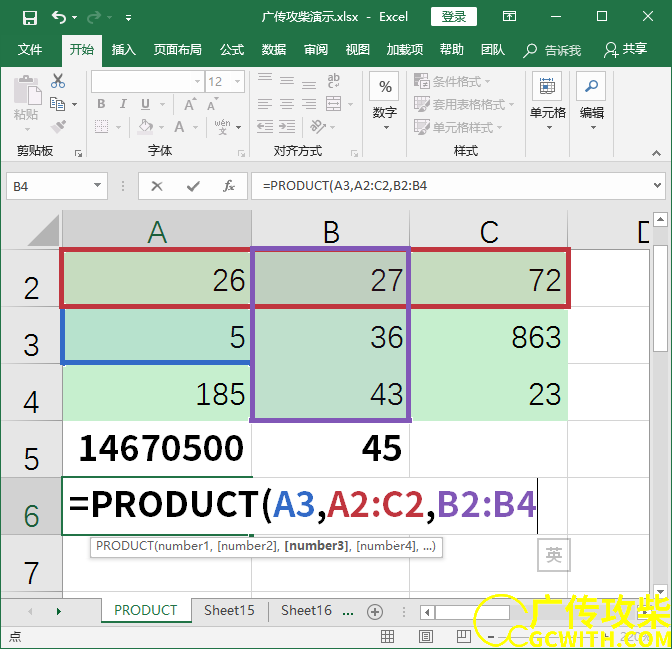
Task: Click Insert Function fx icon
Action: pos(229,186)
